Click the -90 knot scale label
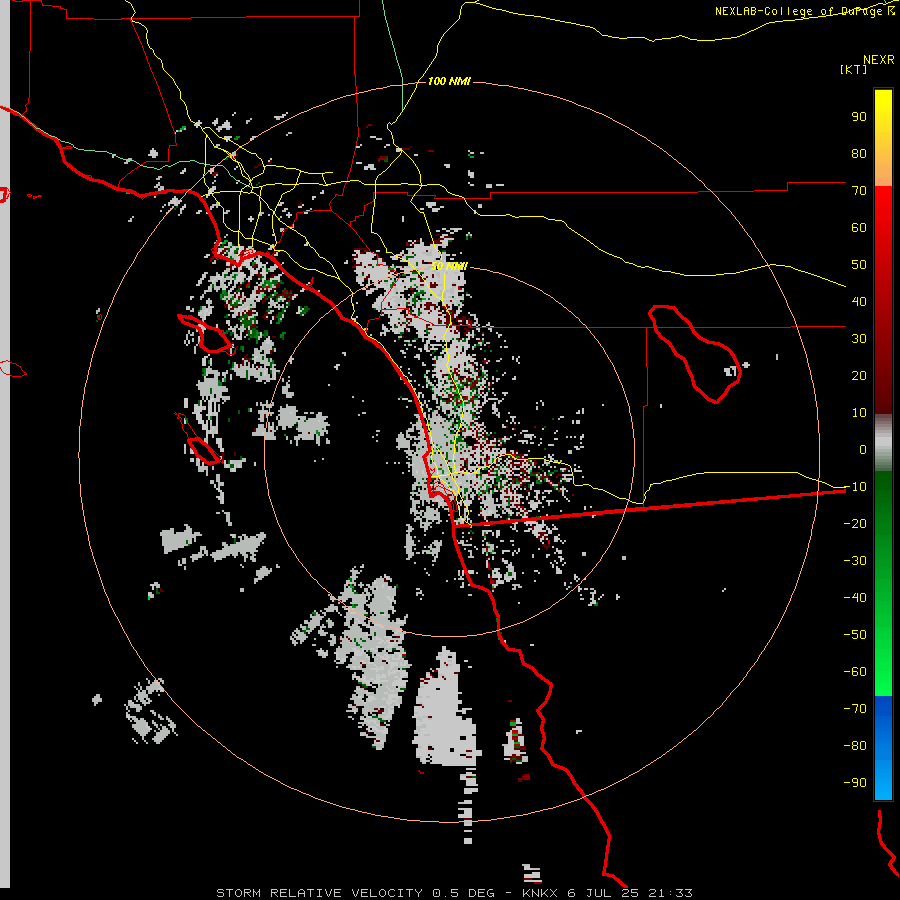Image resolution: width=900 pixels, height=900 pixels. point(855,782)
